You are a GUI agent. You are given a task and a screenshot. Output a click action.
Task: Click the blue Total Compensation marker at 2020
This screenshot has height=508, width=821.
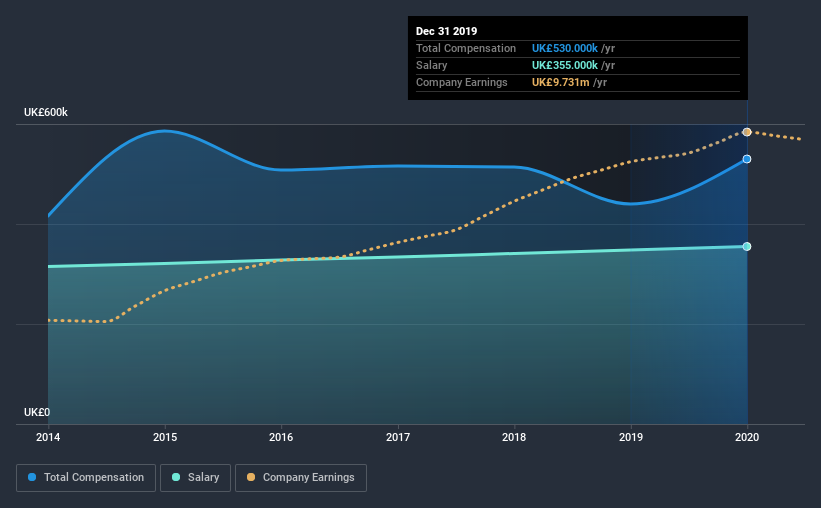point(747,159)
